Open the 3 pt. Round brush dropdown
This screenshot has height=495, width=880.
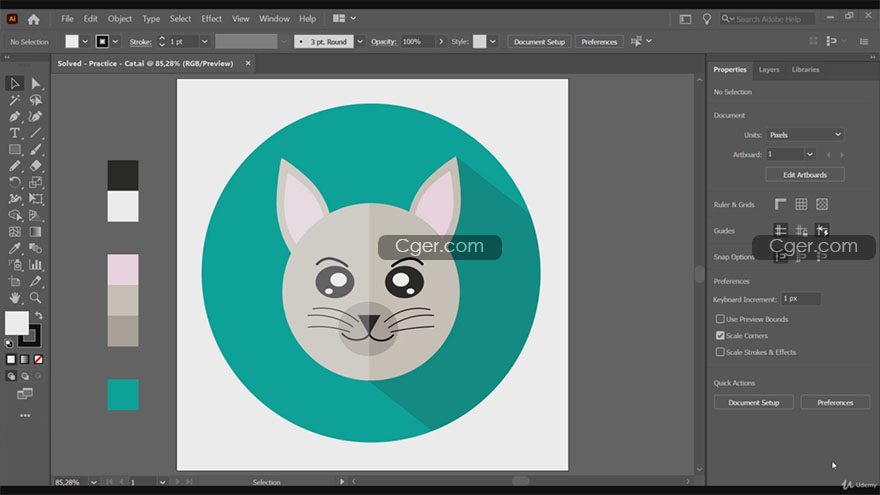pos(360,42)
